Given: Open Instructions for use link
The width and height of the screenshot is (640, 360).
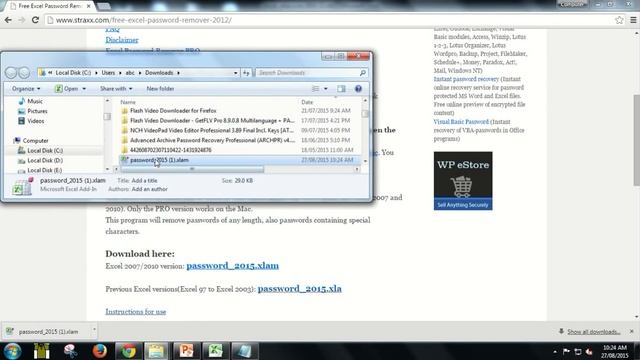Looking at the screenshot, I should pyautogui.click(x=136, y=311).
